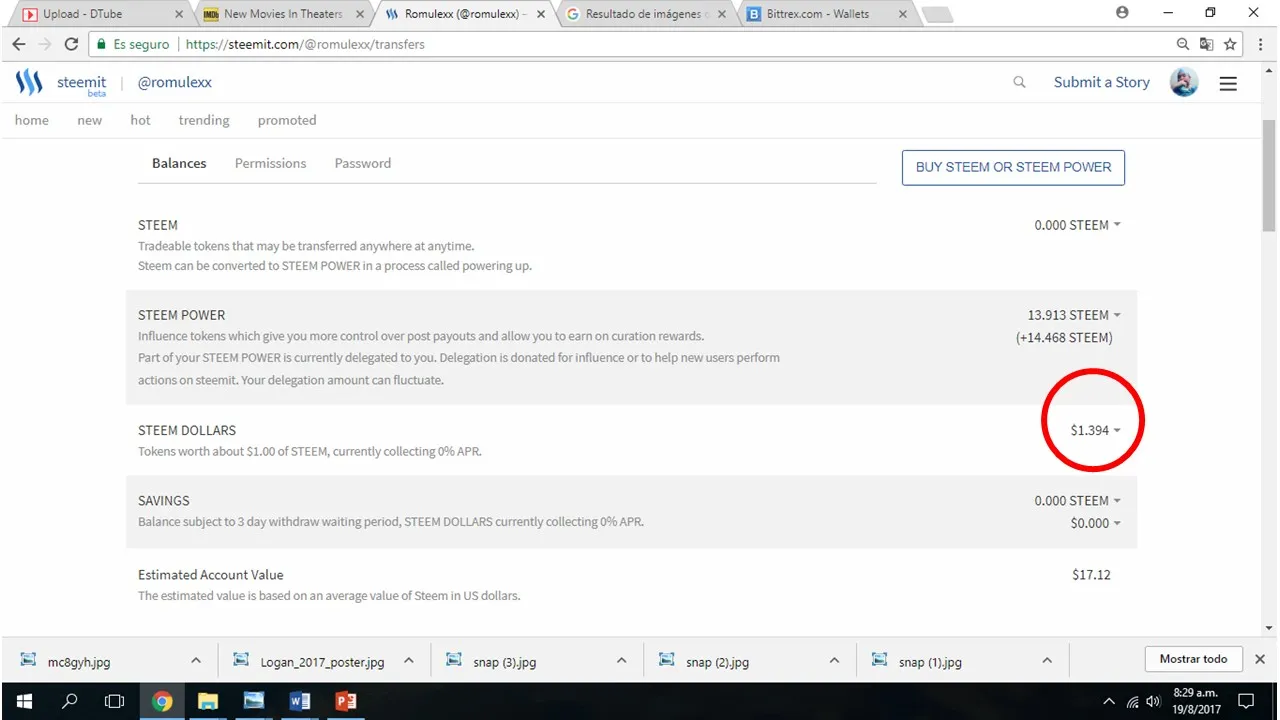Click the (+14.468 STEEM) delegation amount

[1064, 338]
